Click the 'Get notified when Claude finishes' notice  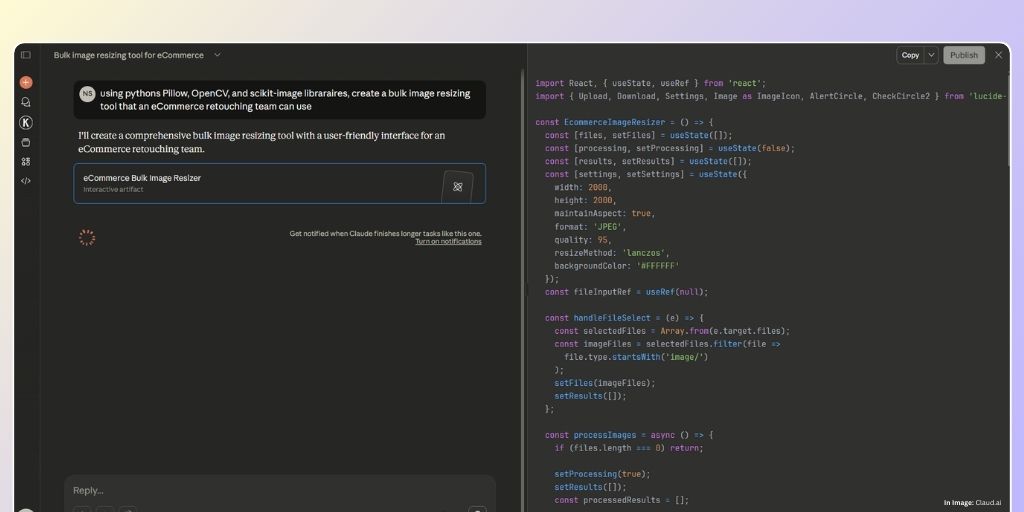click(x=385, y=233)
